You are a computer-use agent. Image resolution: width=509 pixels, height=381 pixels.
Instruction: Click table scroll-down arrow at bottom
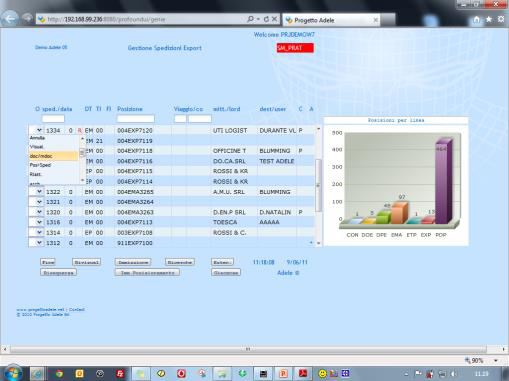click(318, 243)
